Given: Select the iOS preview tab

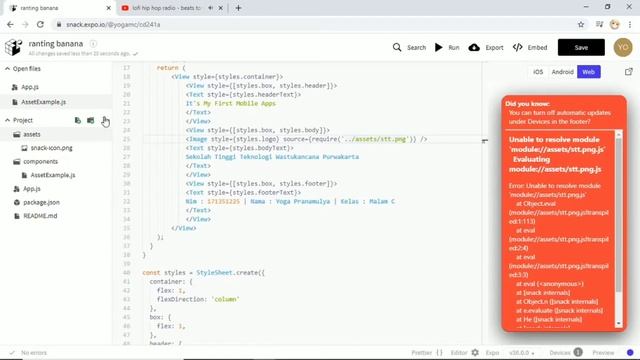Looking at the screenshot, I should click(x=538, y=72).
